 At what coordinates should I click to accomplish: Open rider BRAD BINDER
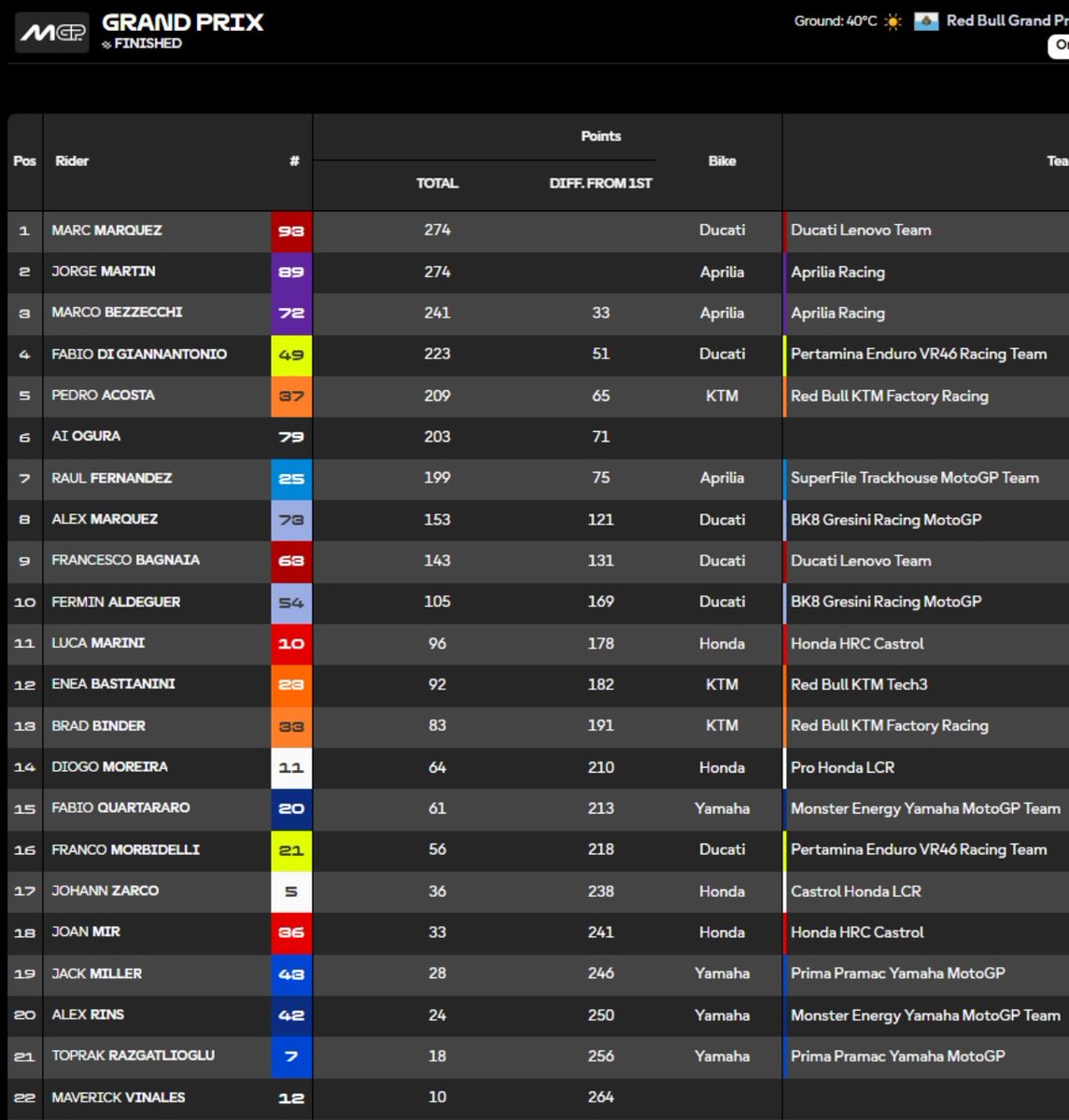coord(98,725)
